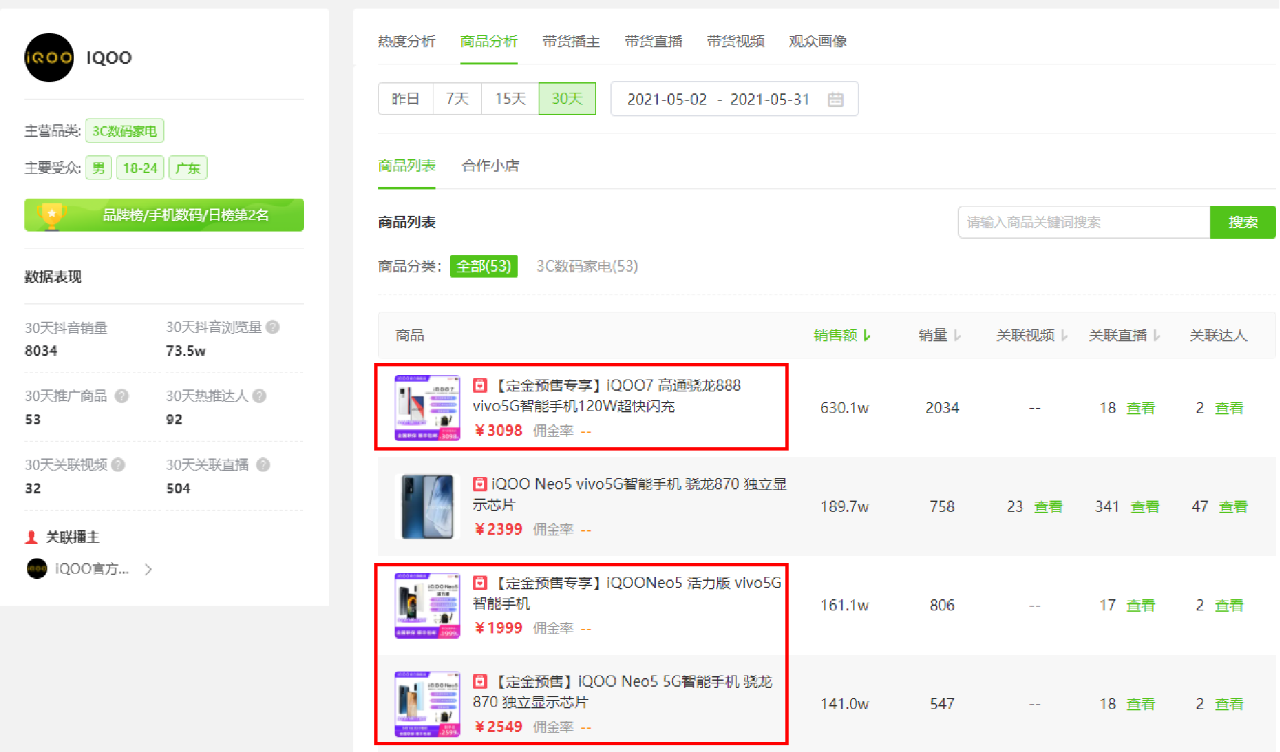This screenshot has width=1280, height=752.
Task: Click red shop icon of IQOO7 product
Action: 480,386
